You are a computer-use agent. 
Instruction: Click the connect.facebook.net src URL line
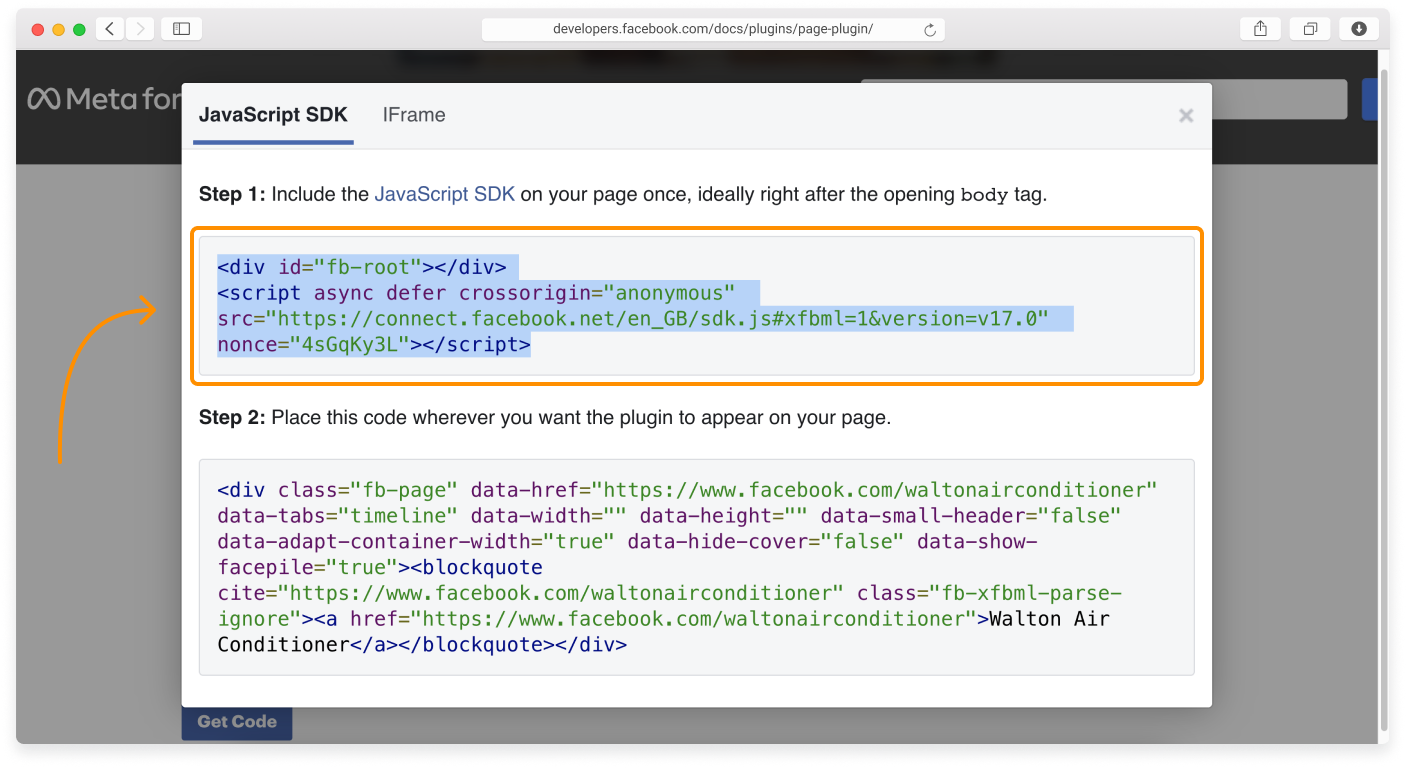[633, 319]
